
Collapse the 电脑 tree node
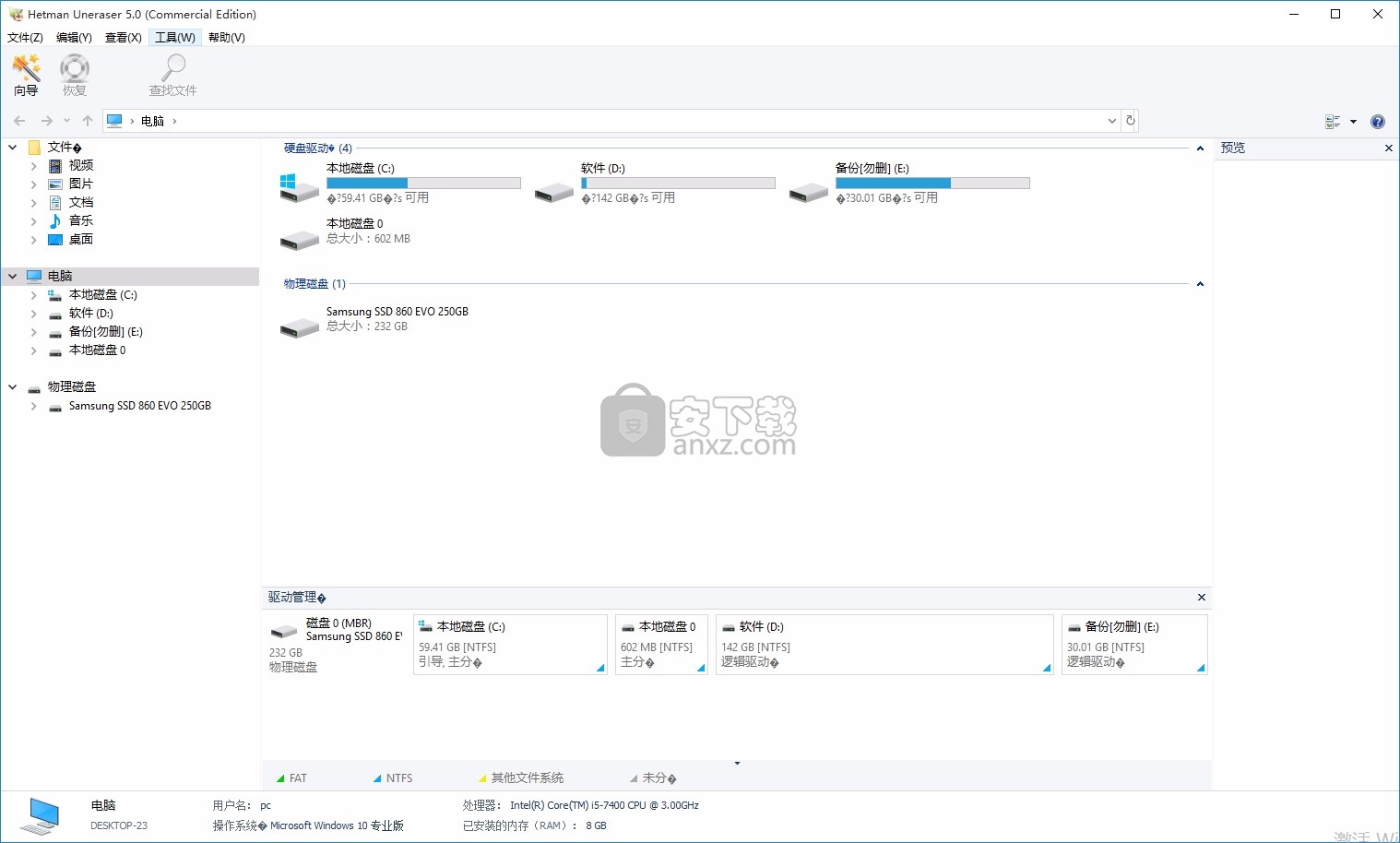13,276
